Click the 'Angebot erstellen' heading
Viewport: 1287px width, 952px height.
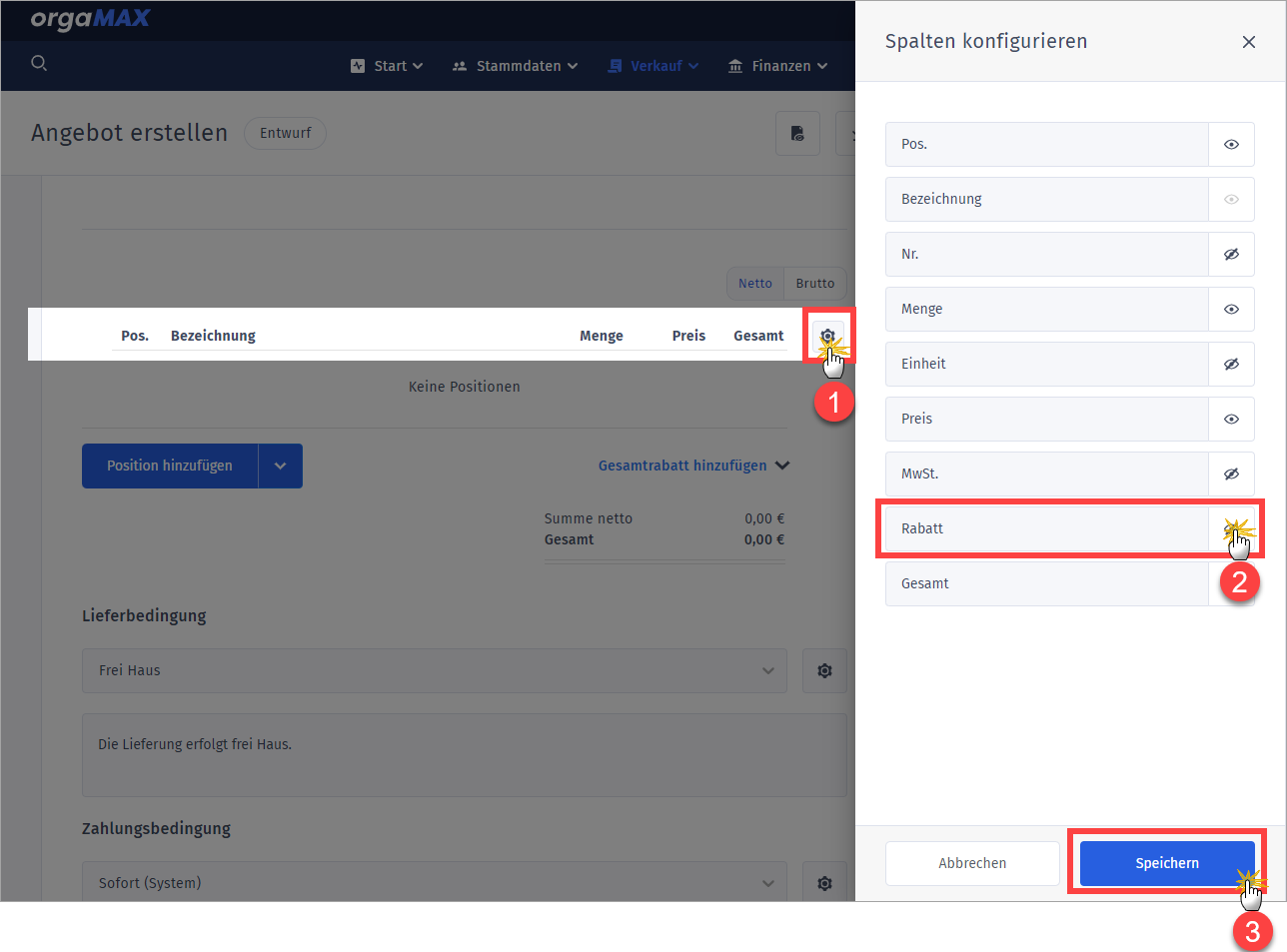point(130,133)
